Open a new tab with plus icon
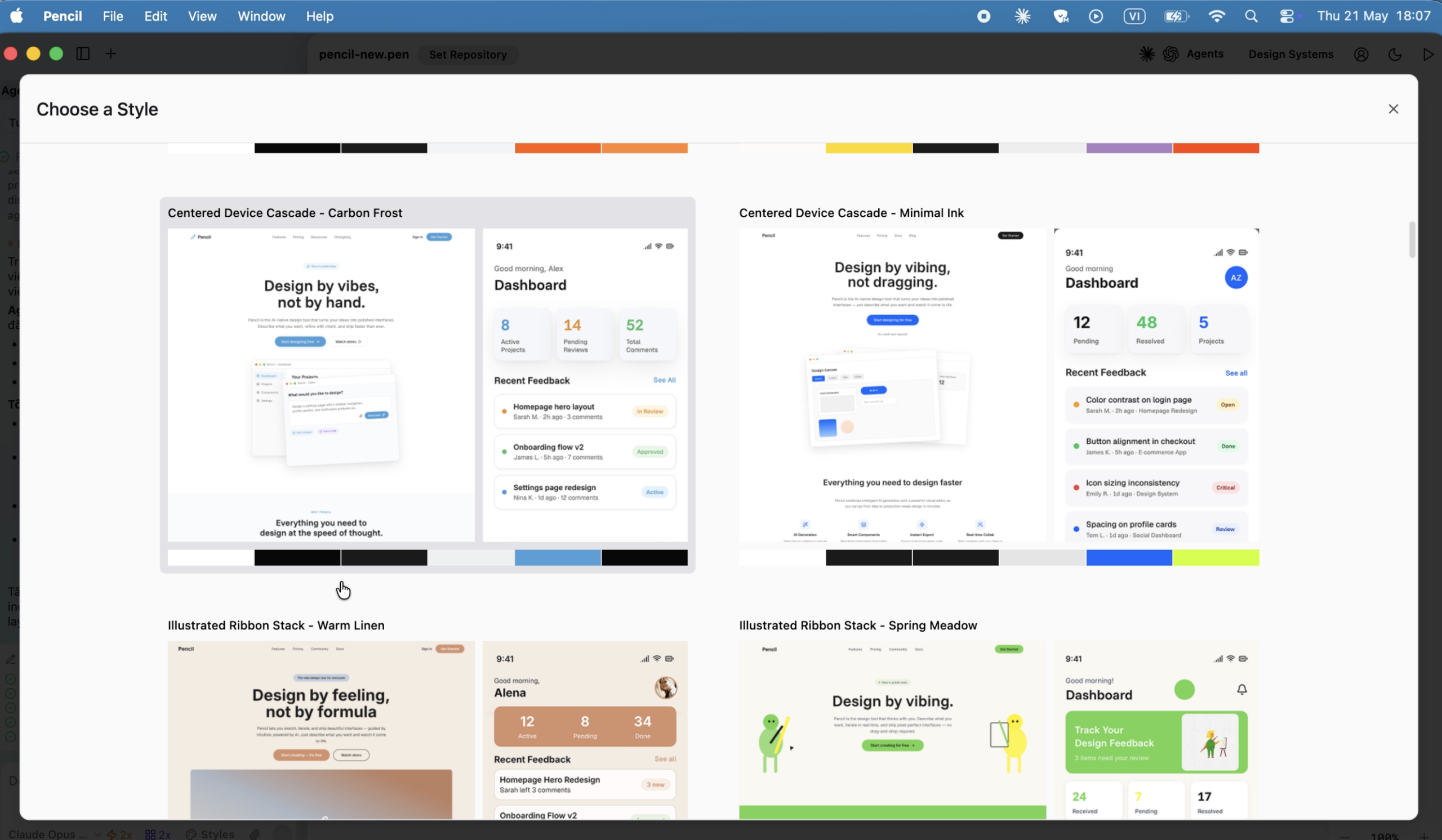The height and width of the screenshot is (840, 1442). (x=111, y=53)
